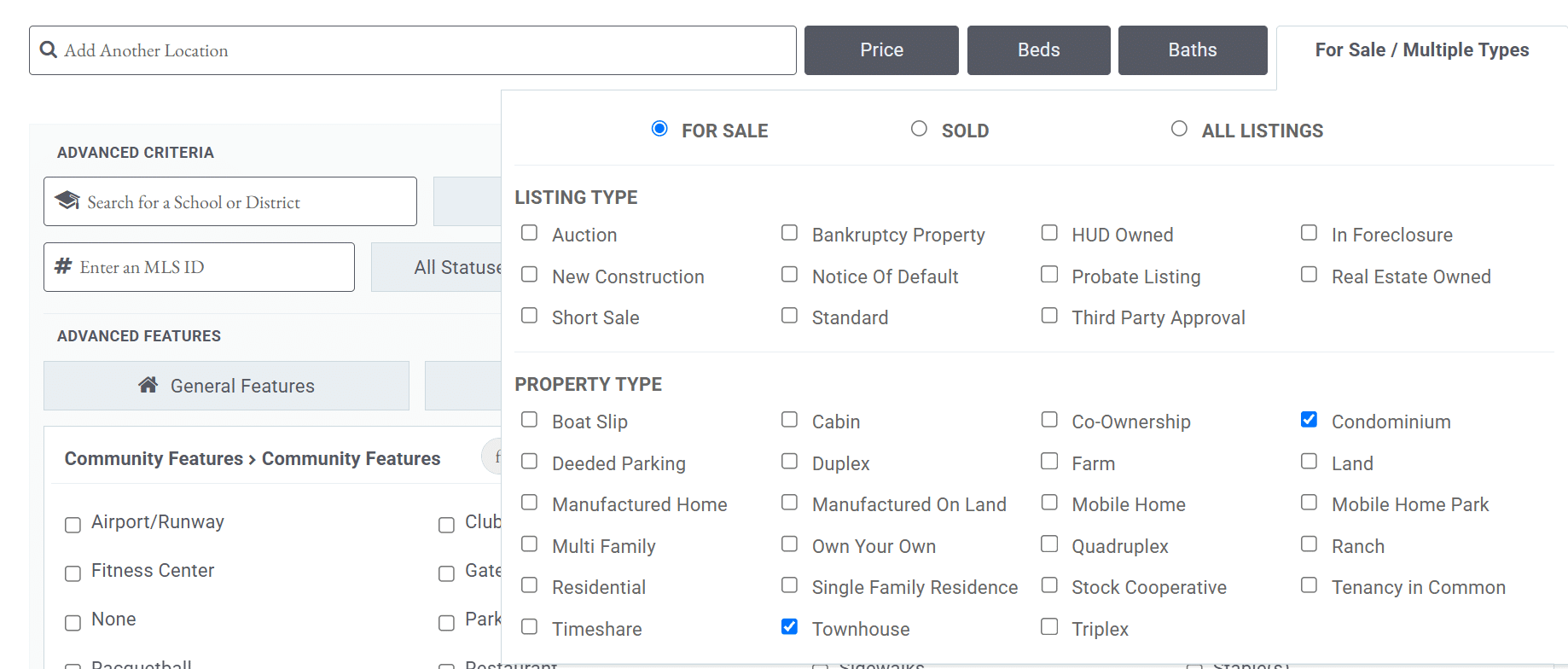Expand the Baths filter dropdown
The image size is (1568, 669).
pyautogui.click(x=1192, y=50)
